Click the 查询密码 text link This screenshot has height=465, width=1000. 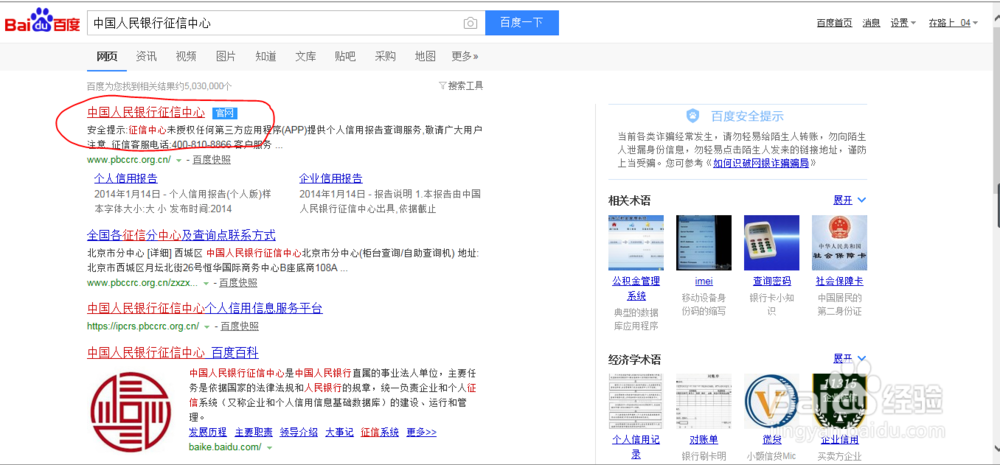pyautogui.click(x=772, y=281)
